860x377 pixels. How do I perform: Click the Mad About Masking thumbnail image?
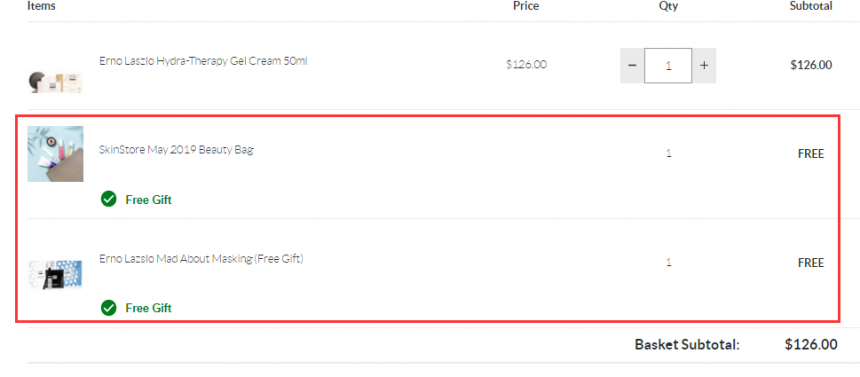tap(55, 274)
